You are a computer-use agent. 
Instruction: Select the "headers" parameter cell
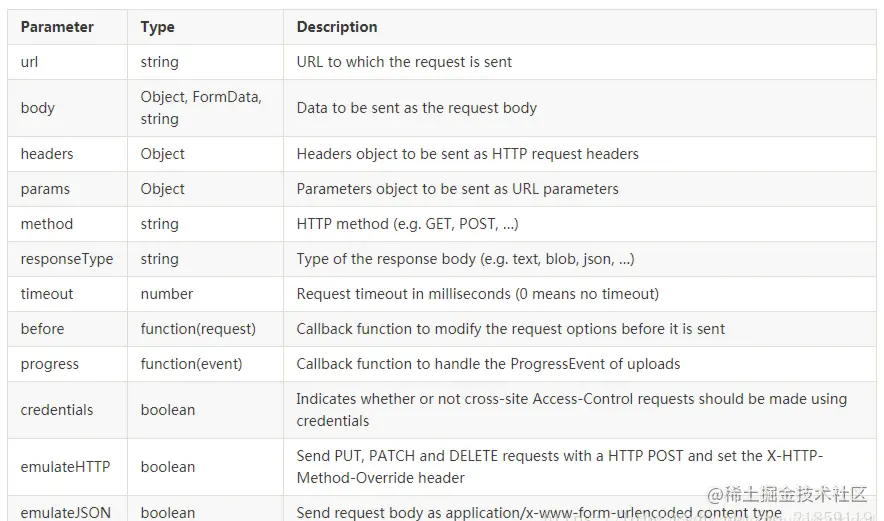tap(47, 154)
